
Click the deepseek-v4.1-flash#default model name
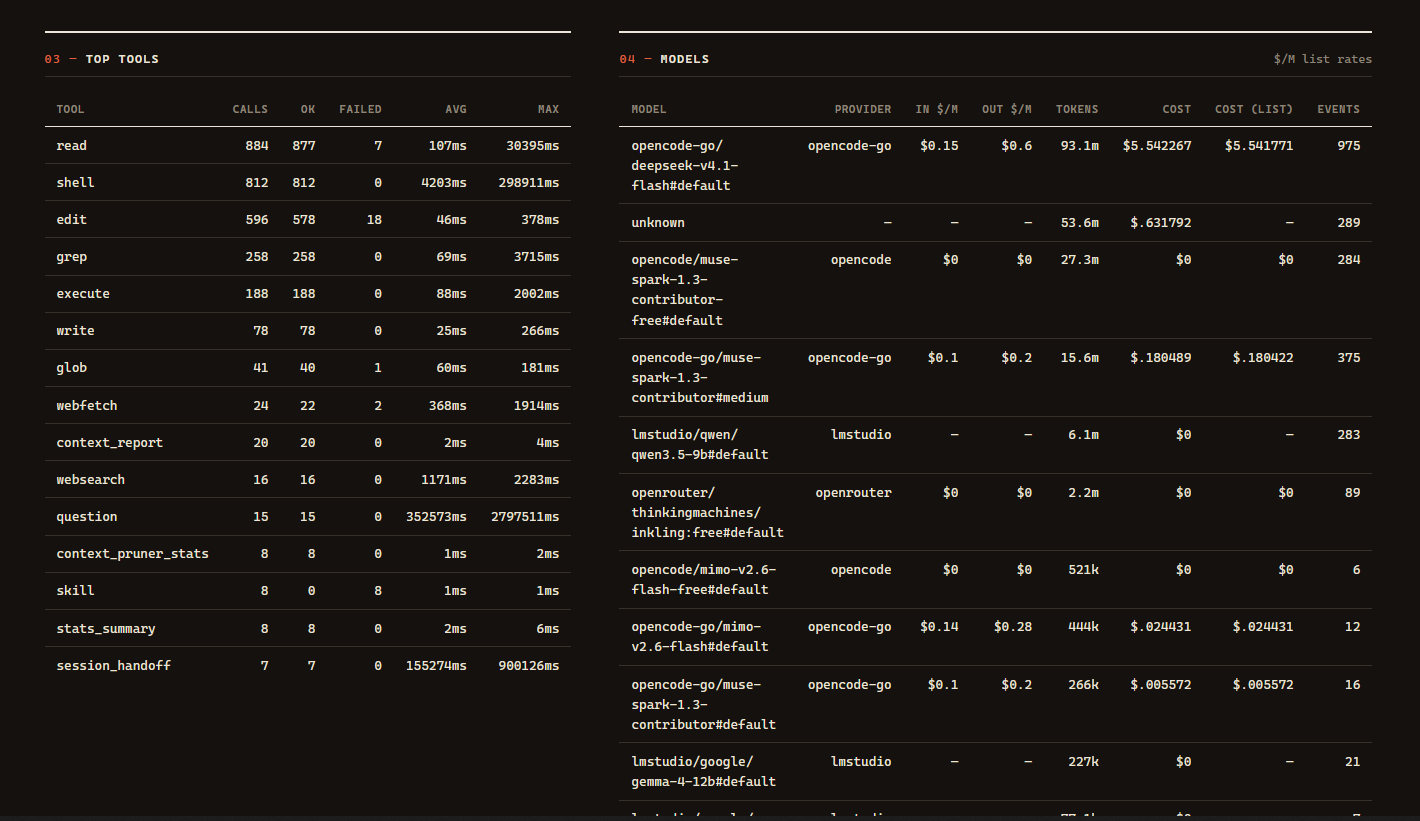(x=685, y=166)
